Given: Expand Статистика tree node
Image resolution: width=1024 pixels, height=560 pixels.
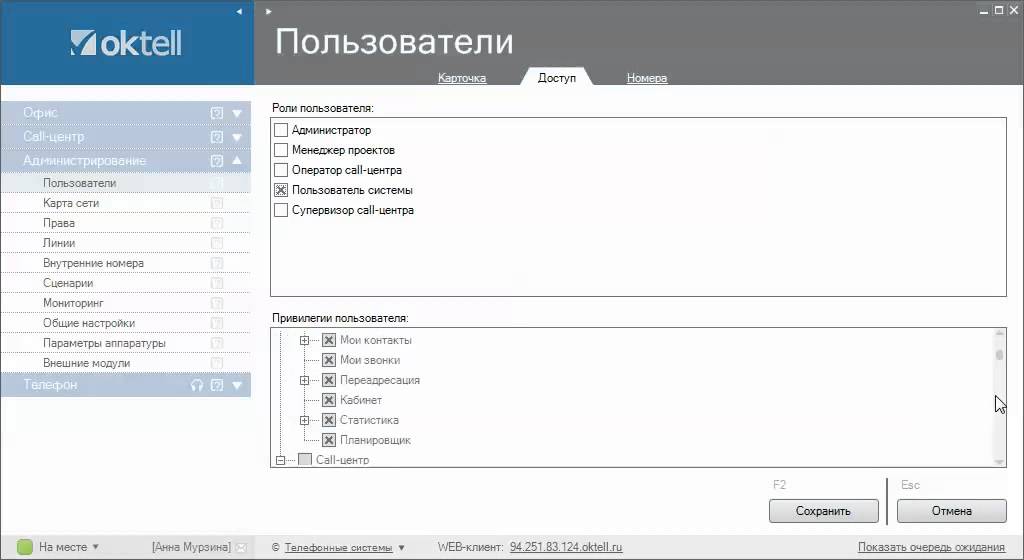Looking at the screenshot, I should tap(304, 421).
